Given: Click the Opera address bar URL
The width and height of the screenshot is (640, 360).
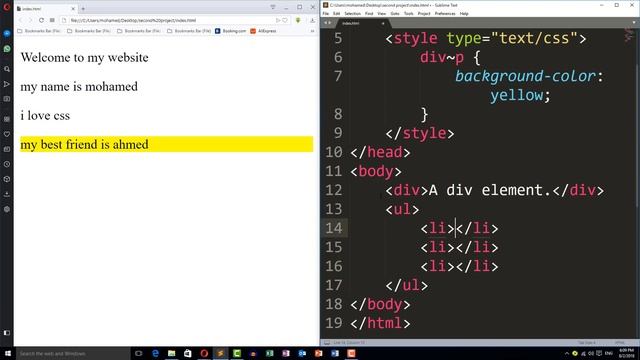Looking at the screenshot, I should tap(133, 20).
